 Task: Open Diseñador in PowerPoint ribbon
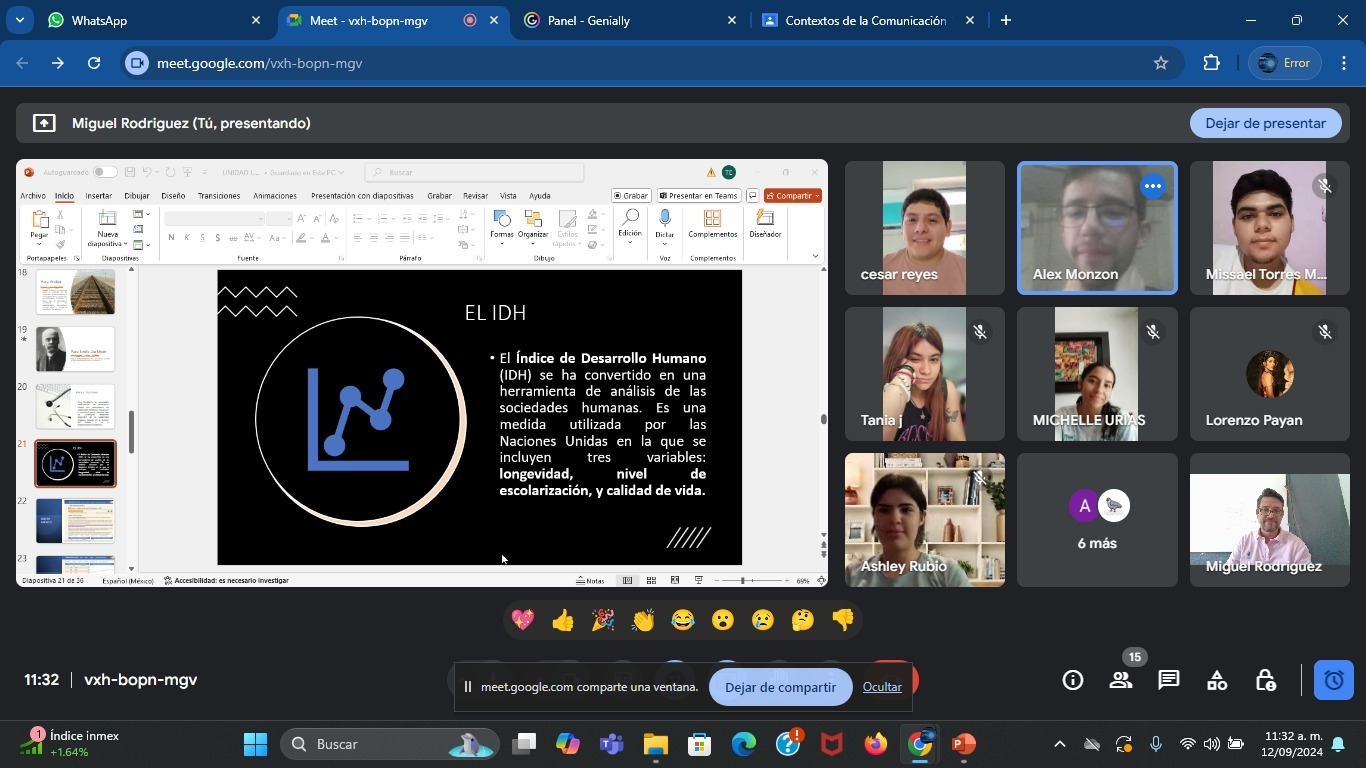(765, 225)
